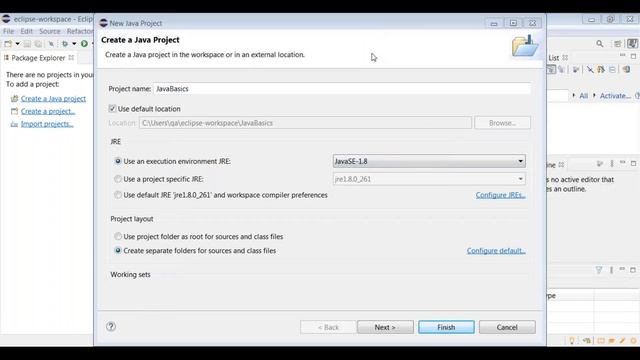
Task: Switch to the Package Explorer tab
Action: pyautogui.click(x=38, y=58)
